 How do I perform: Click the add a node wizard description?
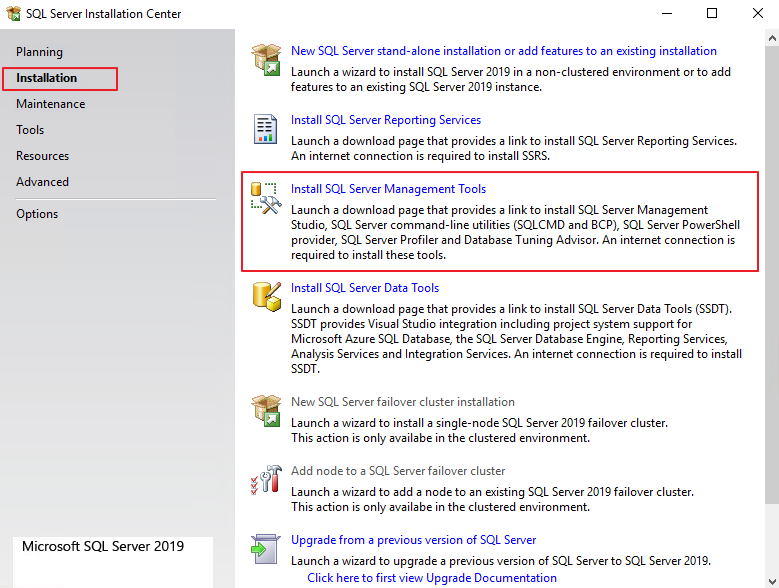(x=492, y=500)
